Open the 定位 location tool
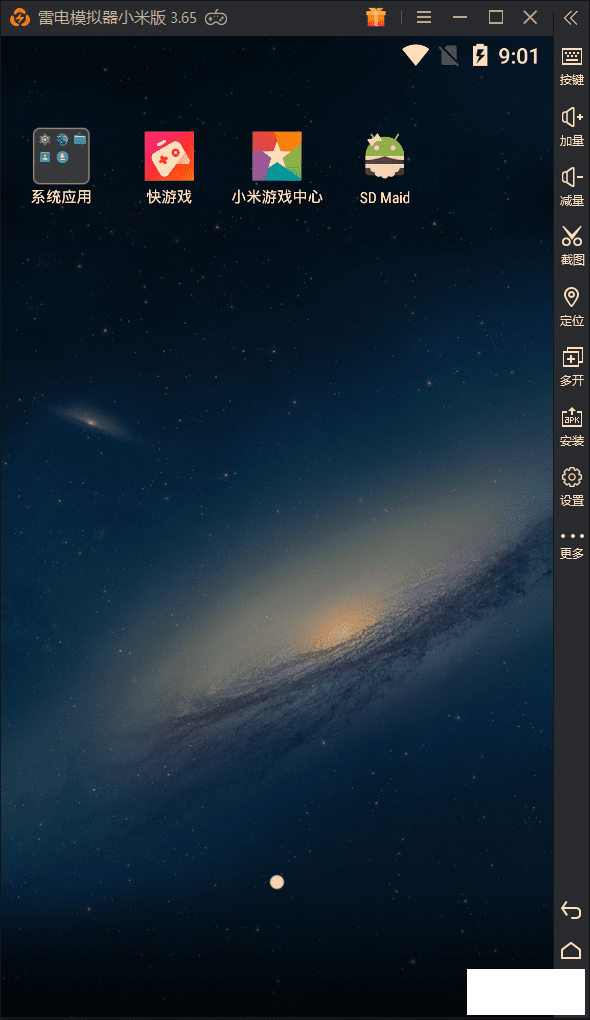Viewport: 590px width, 1020px height. [572, 306]
